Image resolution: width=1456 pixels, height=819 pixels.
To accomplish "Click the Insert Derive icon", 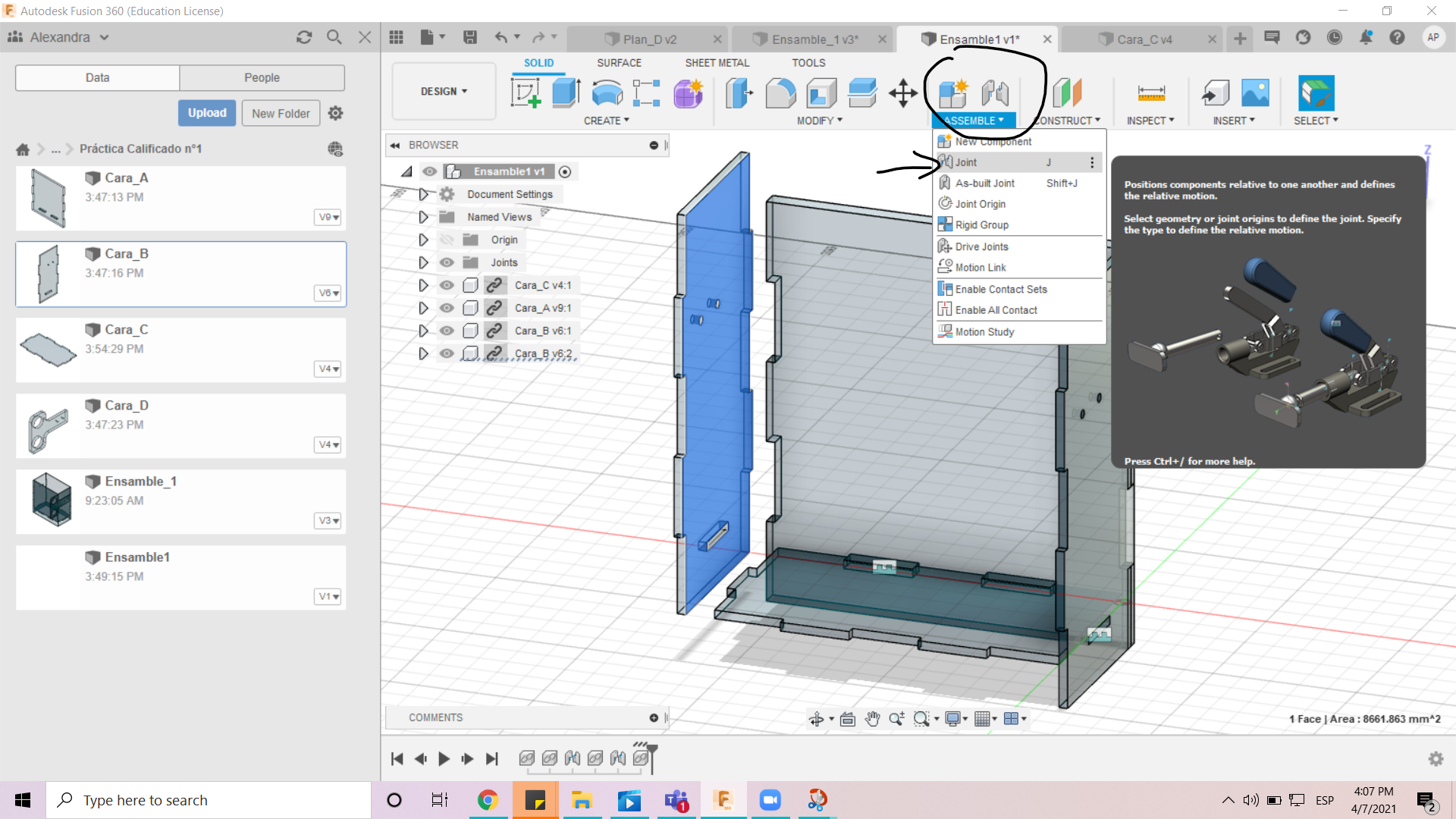I will click(x=1216, y=93).
